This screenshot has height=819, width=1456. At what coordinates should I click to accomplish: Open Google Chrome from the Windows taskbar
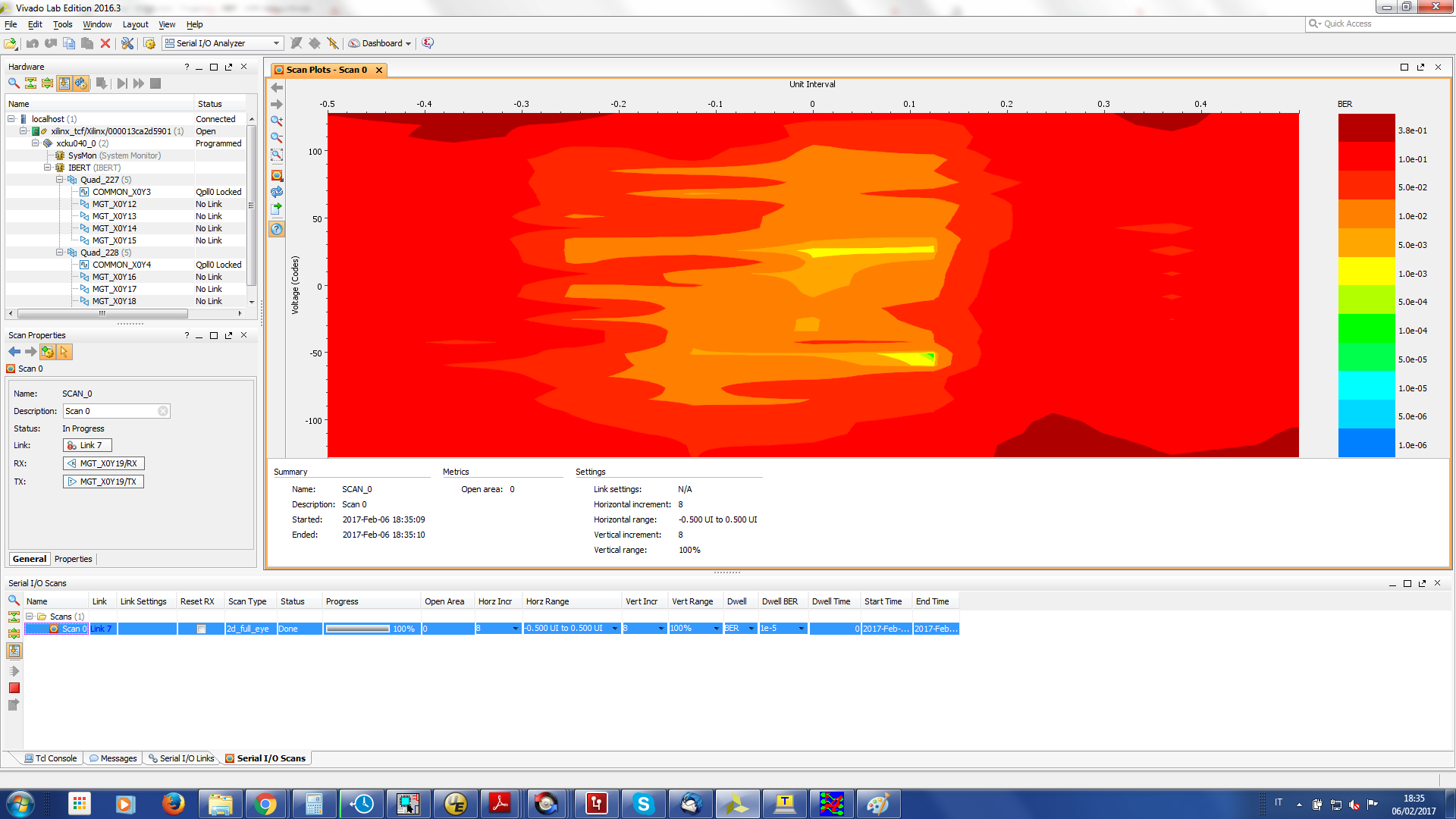(266, 804)
